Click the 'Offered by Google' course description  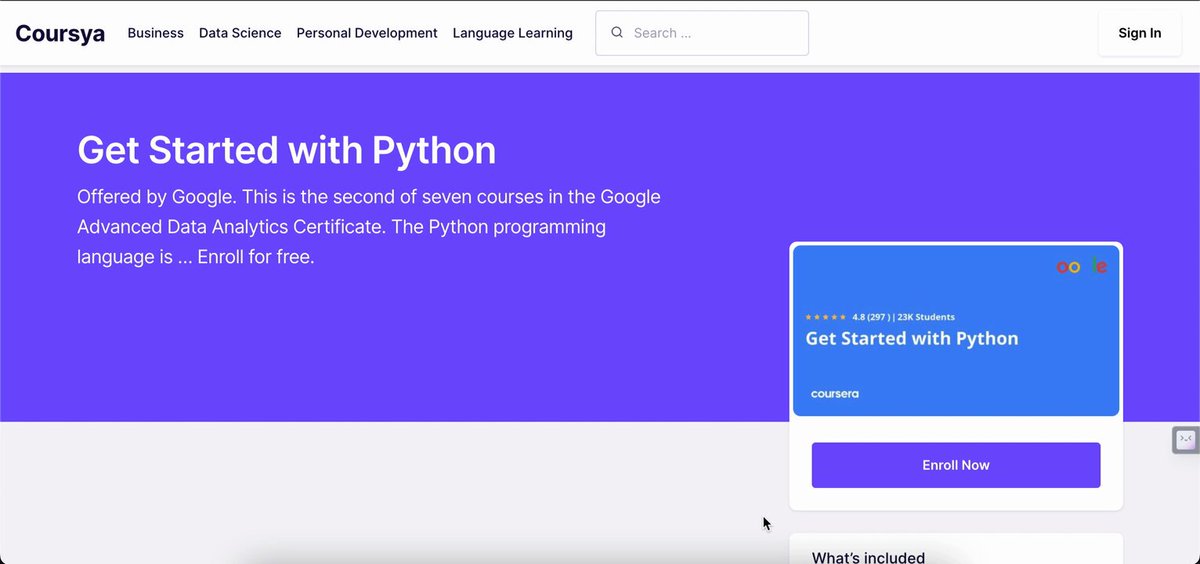369,226
